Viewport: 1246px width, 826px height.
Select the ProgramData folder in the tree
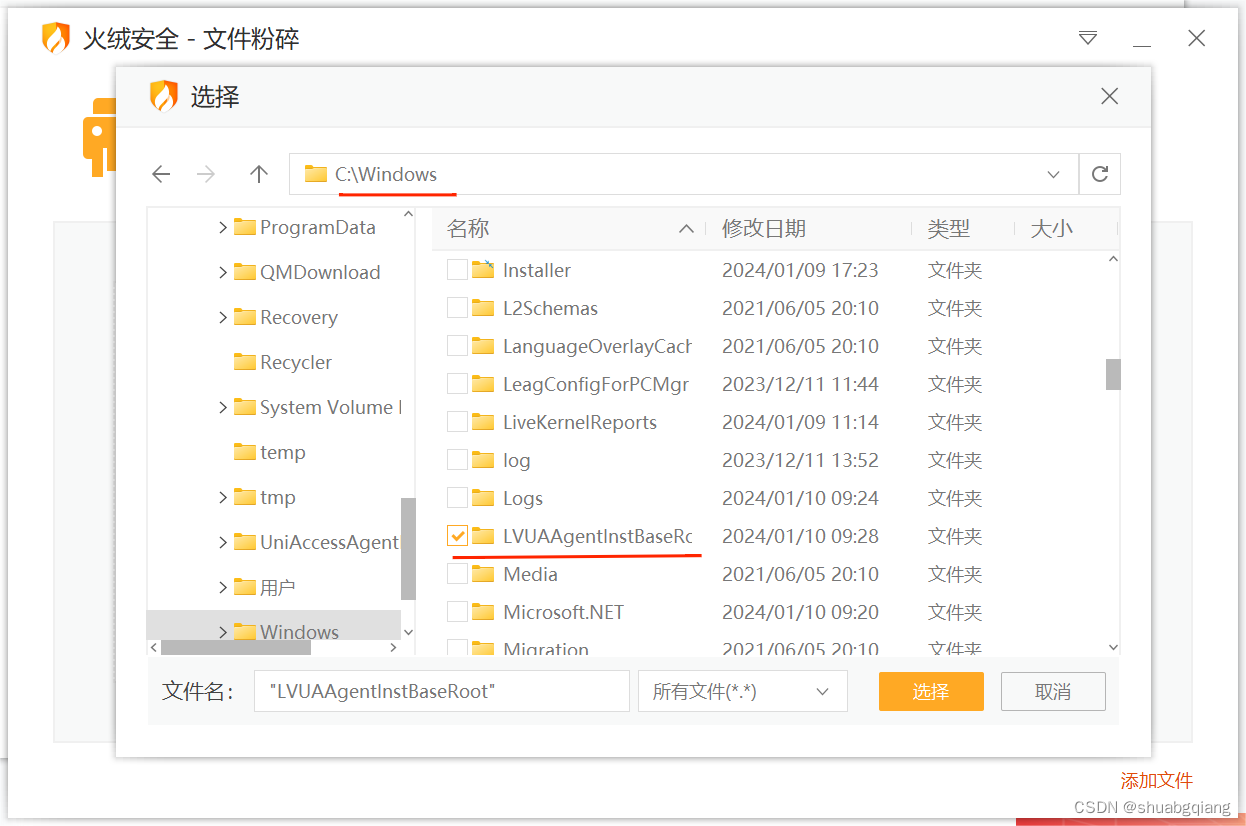[x=317, y=227]
